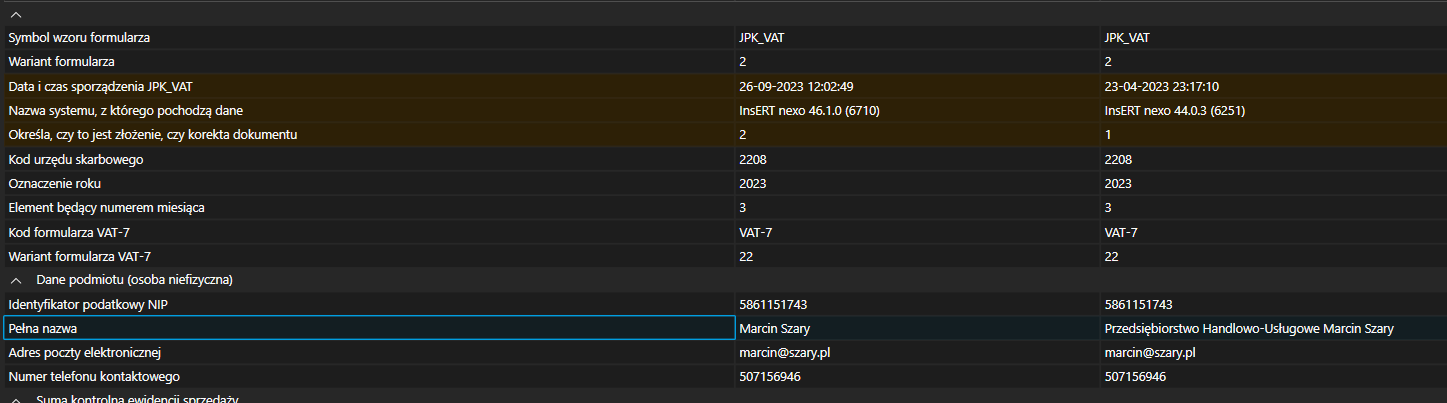
Task: Click the 26-09-2023 12:02:49 date cell
Action: coord(796,86)
